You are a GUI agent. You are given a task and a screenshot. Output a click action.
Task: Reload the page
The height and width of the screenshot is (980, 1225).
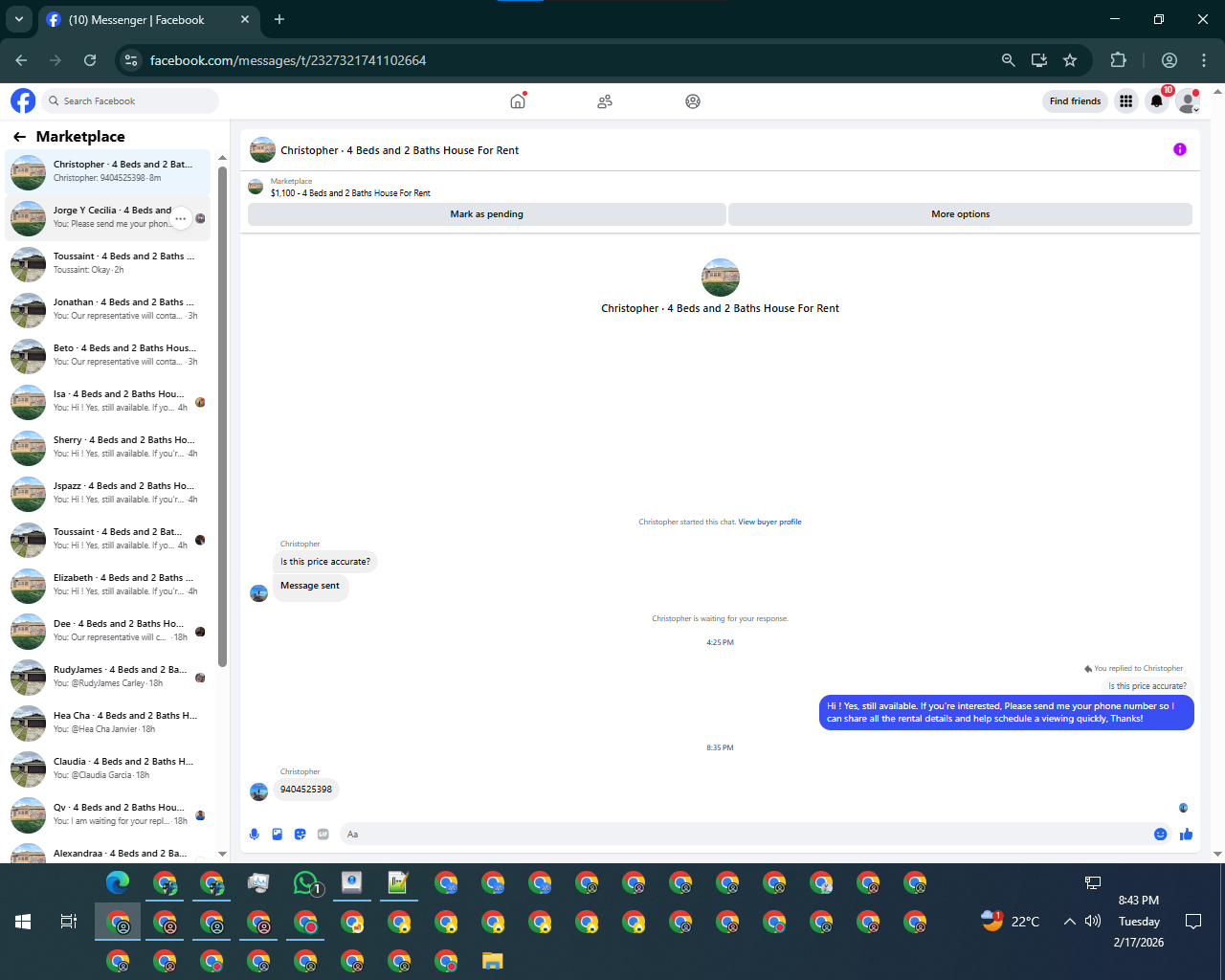click(90, 60)
